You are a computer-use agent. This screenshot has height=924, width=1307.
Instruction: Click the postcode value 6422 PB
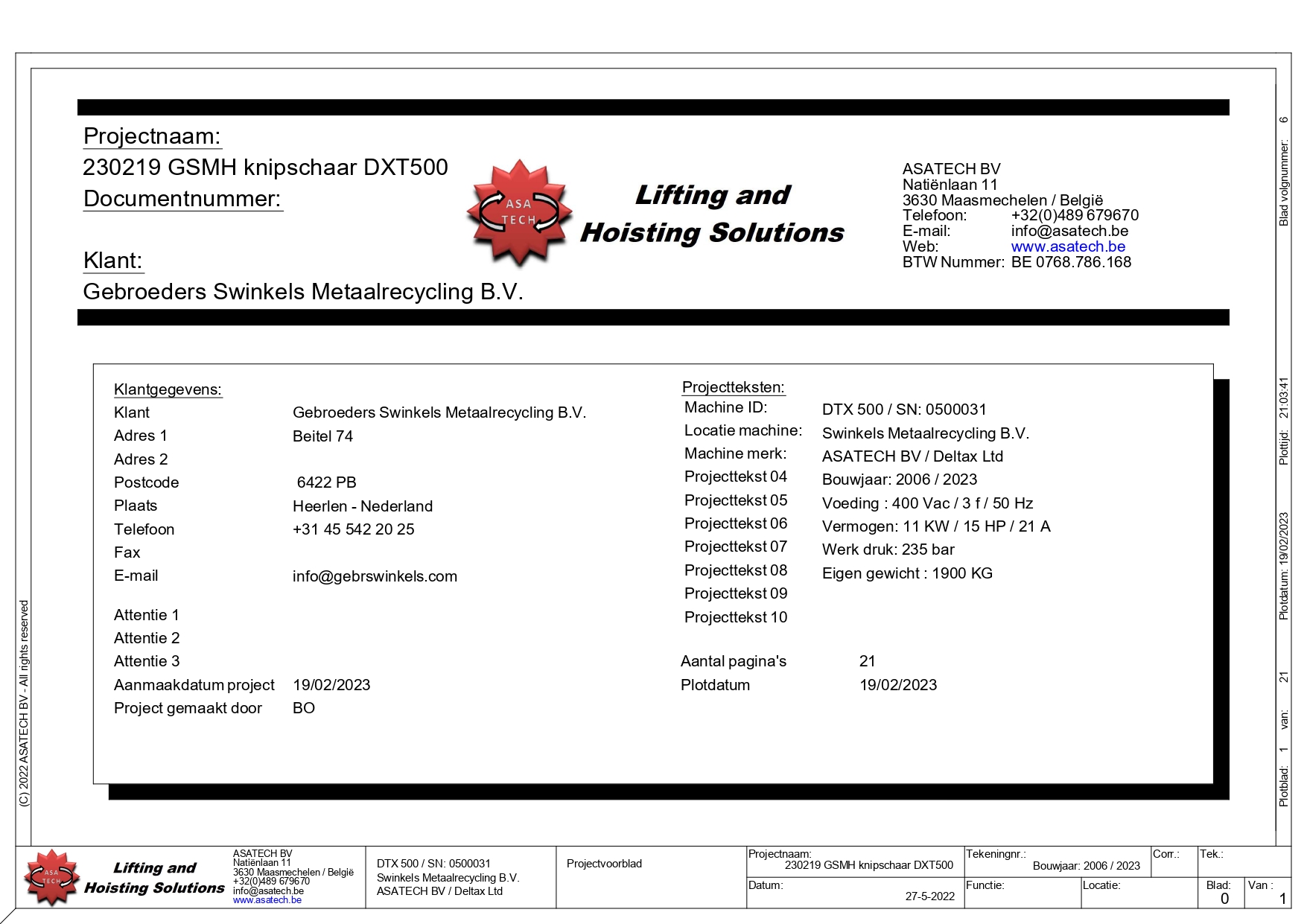326,482
